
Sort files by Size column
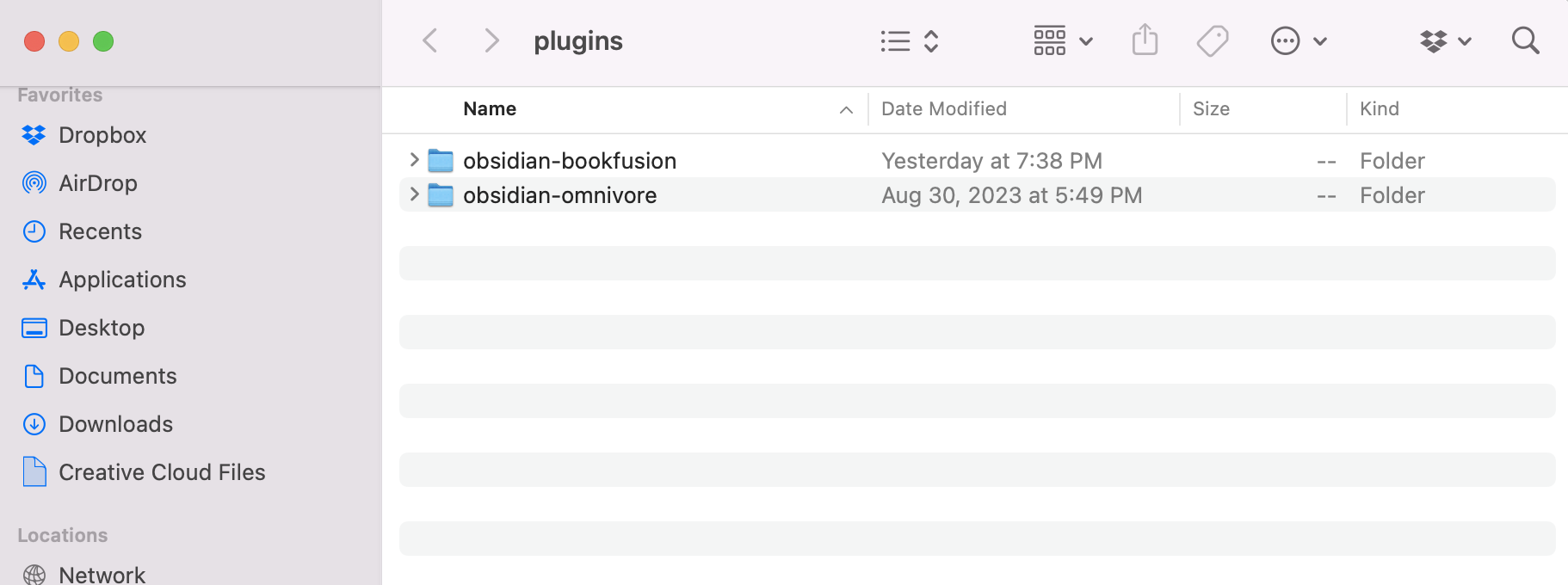(1211, 108)
